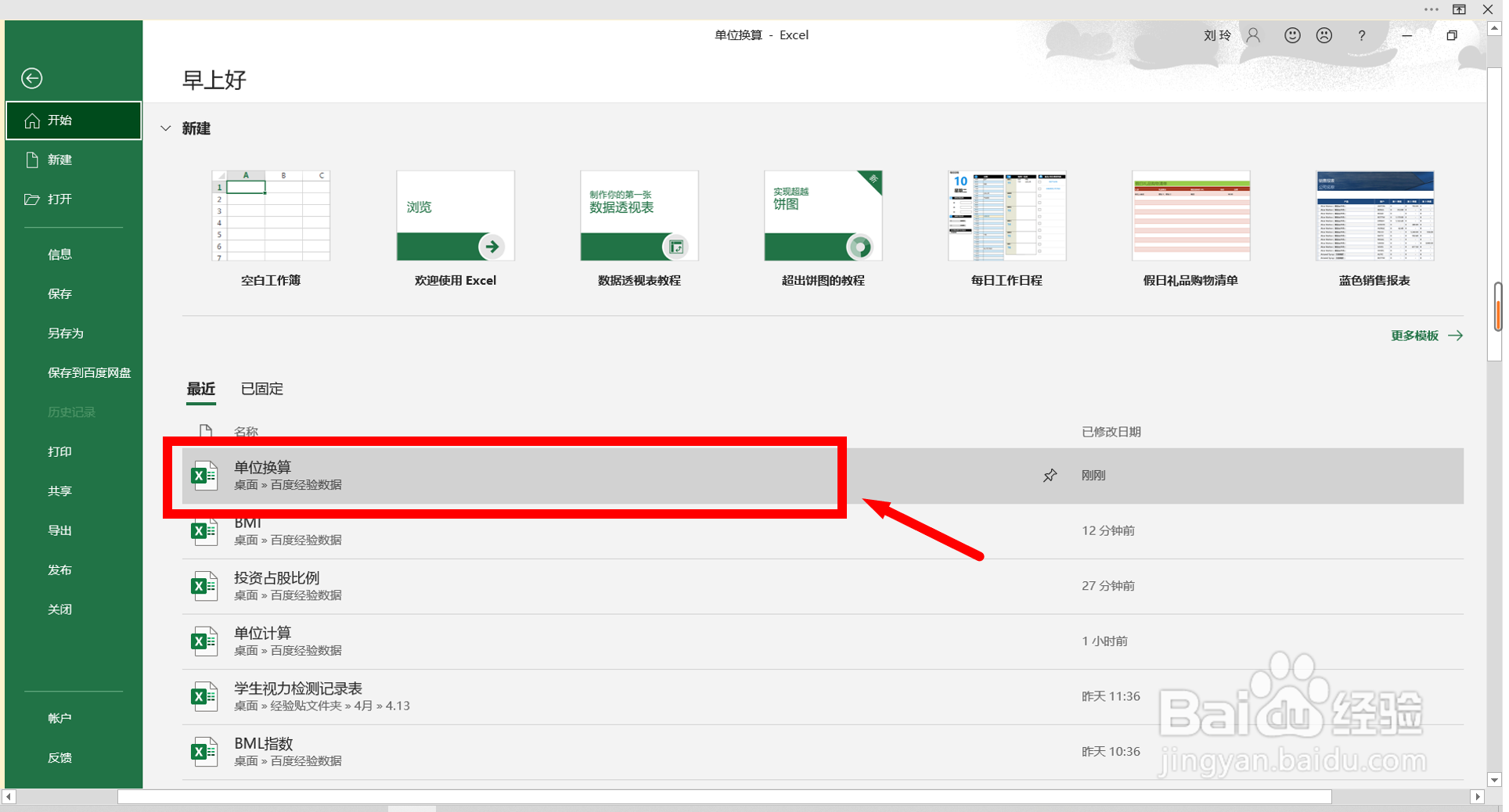Send a frown feedback via sad face
1509x812 pixels.
pos(1324,35)
